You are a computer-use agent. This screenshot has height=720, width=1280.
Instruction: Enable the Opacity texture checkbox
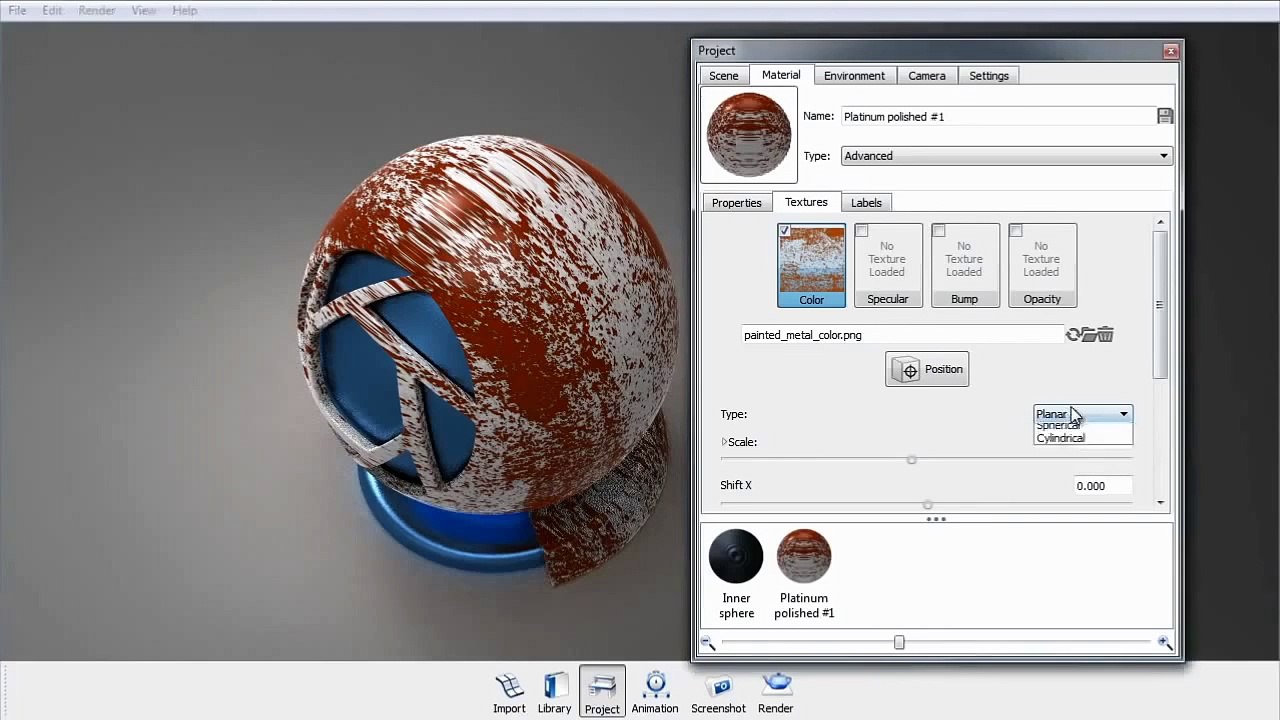tap(1015, 231)
